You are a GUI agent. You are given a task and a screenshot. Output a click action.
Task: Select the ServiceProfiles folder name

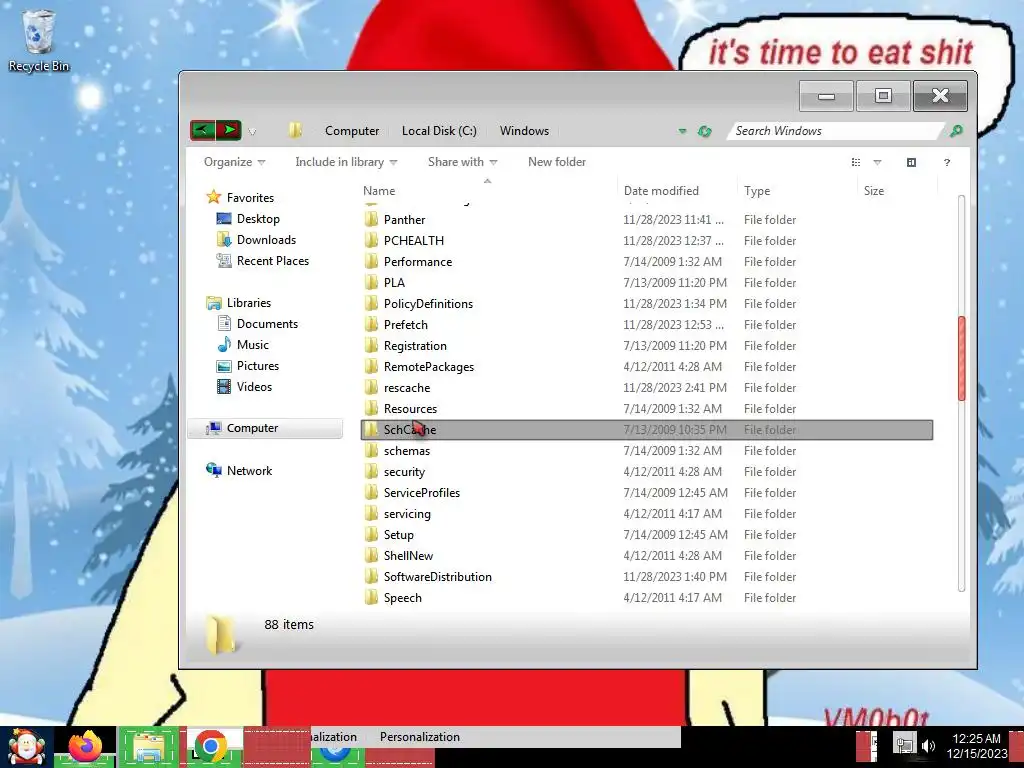point(422,492)
